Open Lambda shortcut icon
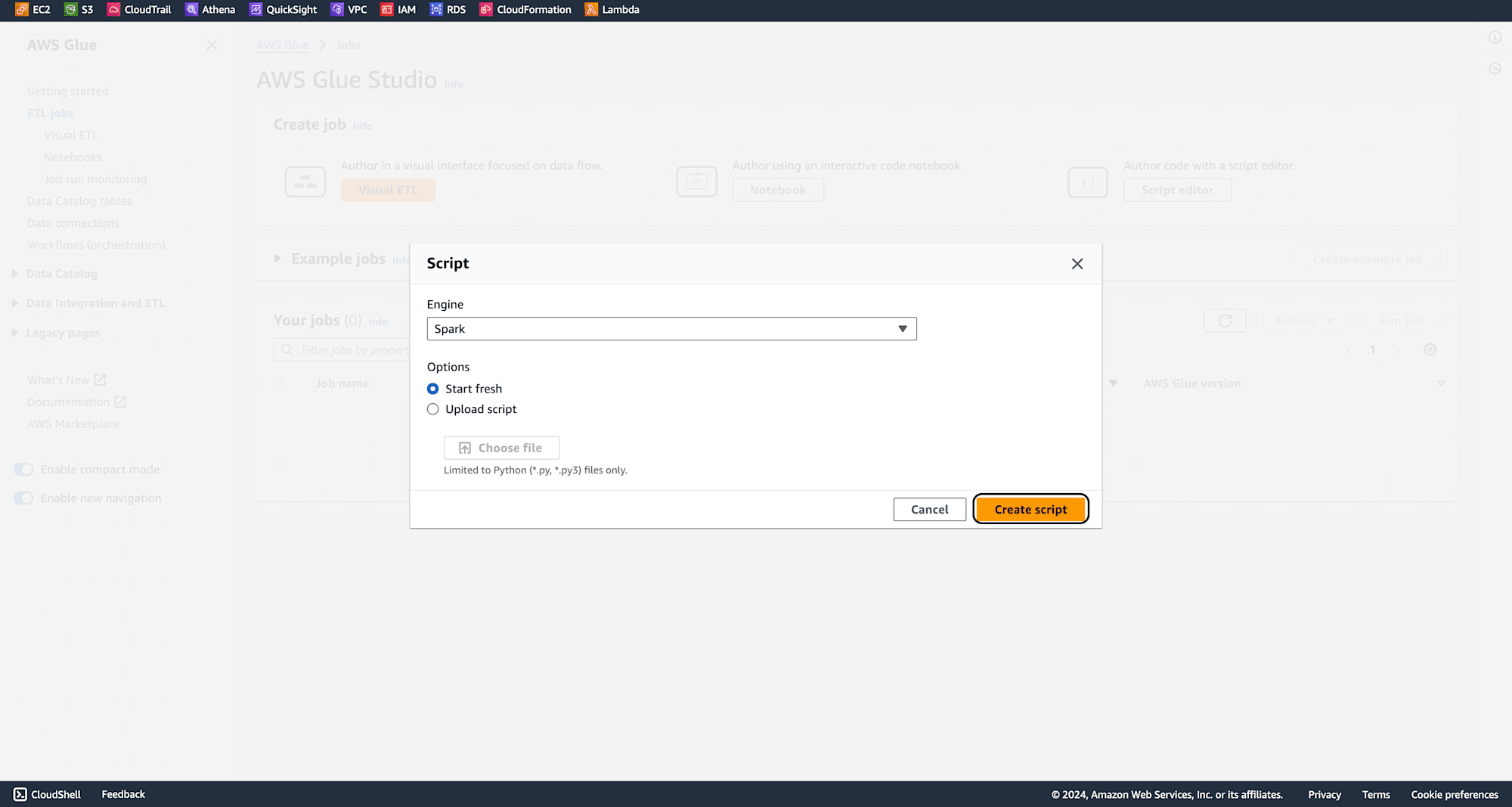 click(591, 10)
